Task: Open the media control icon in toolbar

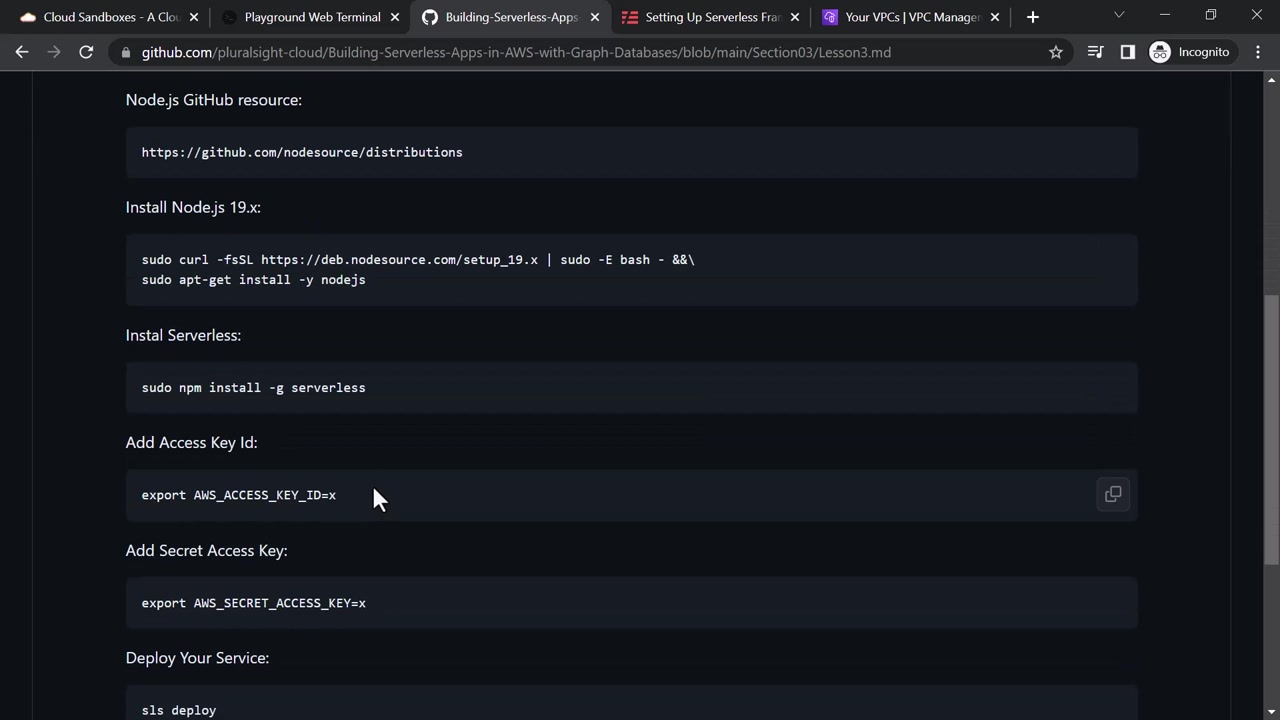Action: point(1095,52)
